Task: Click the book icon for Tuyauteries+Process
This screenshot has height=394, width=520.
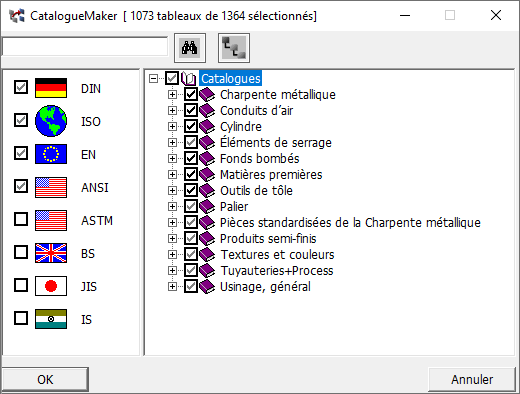Action: pos(207,271)
